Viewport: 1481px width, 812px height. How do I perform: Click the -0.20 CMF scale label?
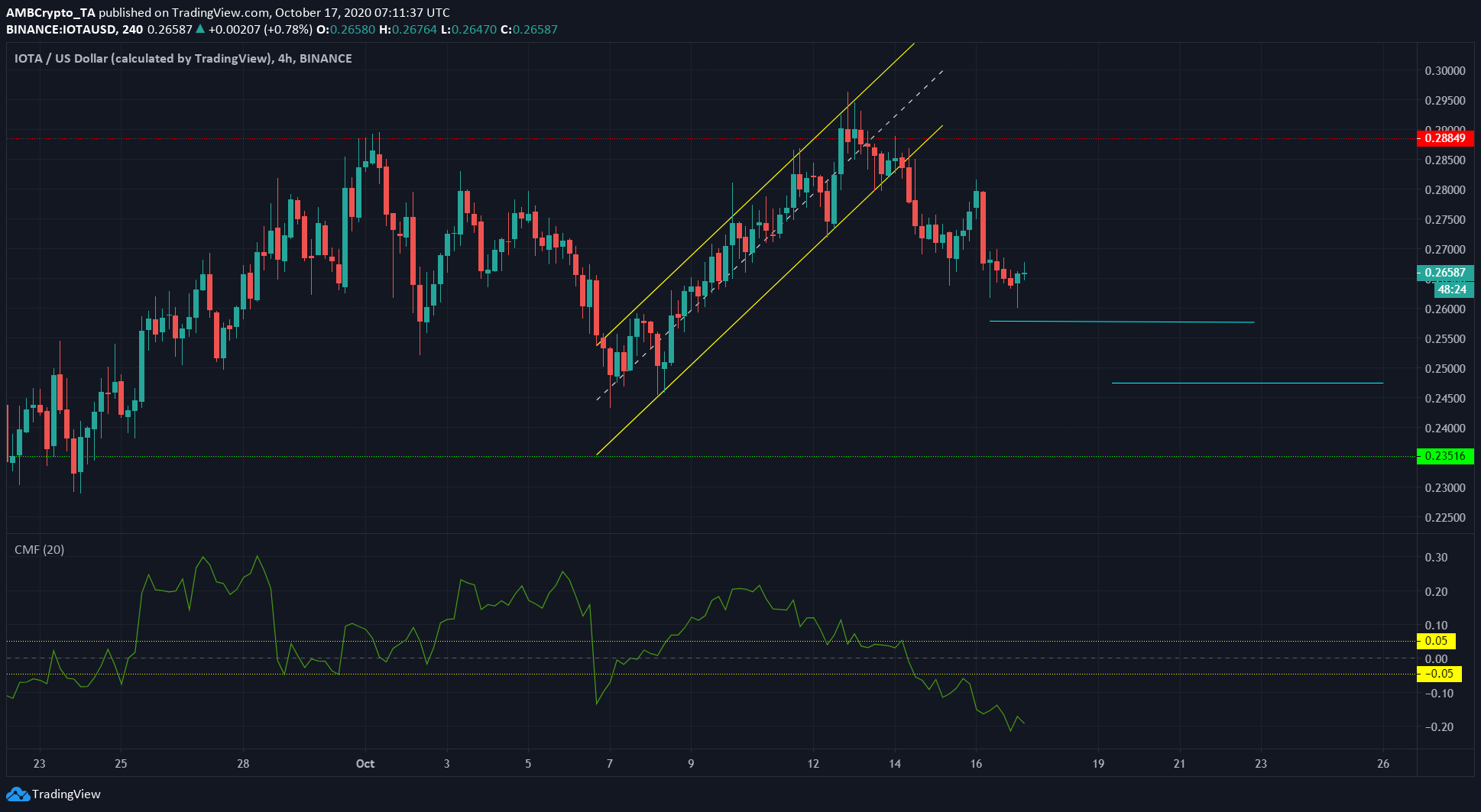pos(1439,727)
